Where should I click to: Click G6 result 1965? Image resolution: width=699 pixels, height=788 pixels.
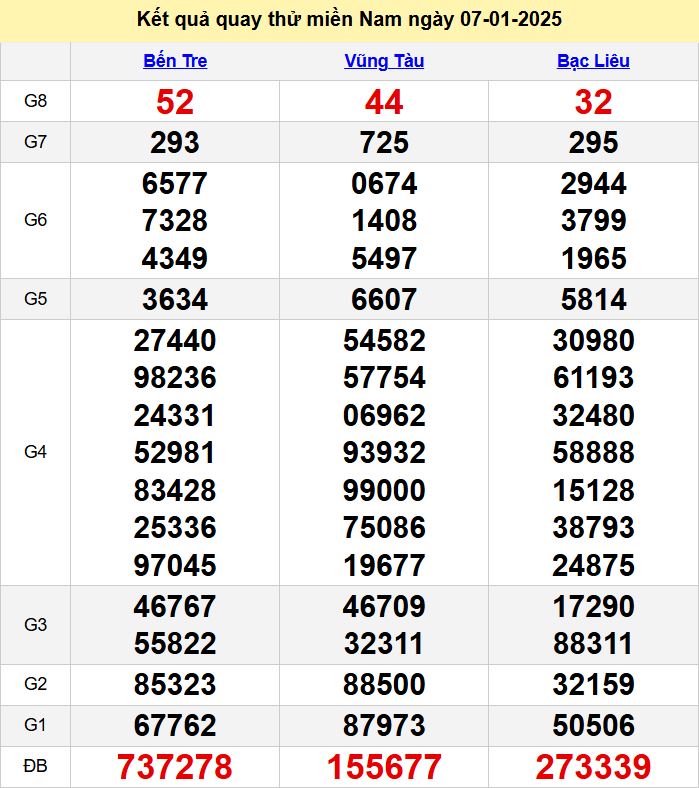click(x=593, y=259)
